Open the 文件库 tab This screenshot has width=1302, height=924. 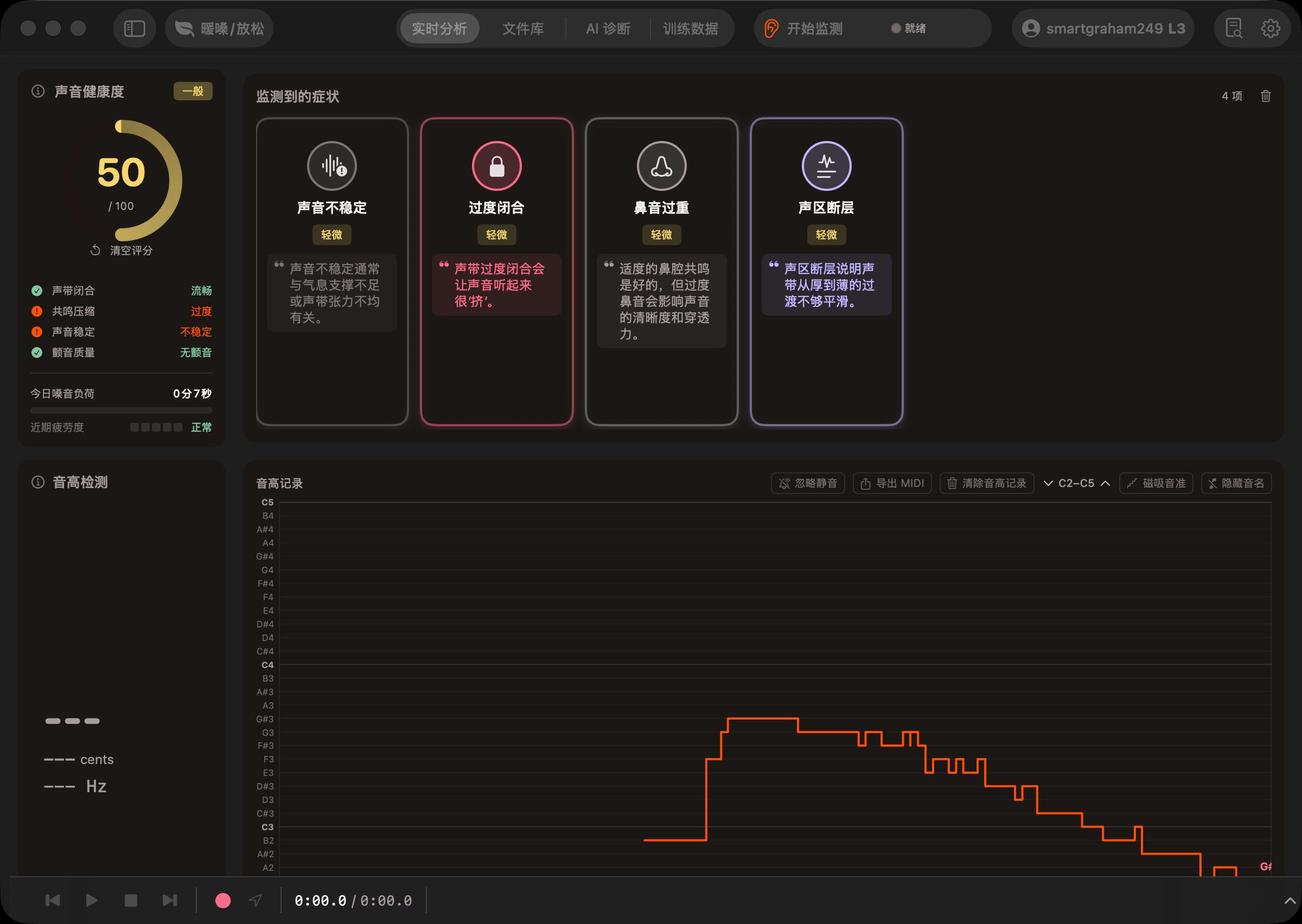click(522, 28)
